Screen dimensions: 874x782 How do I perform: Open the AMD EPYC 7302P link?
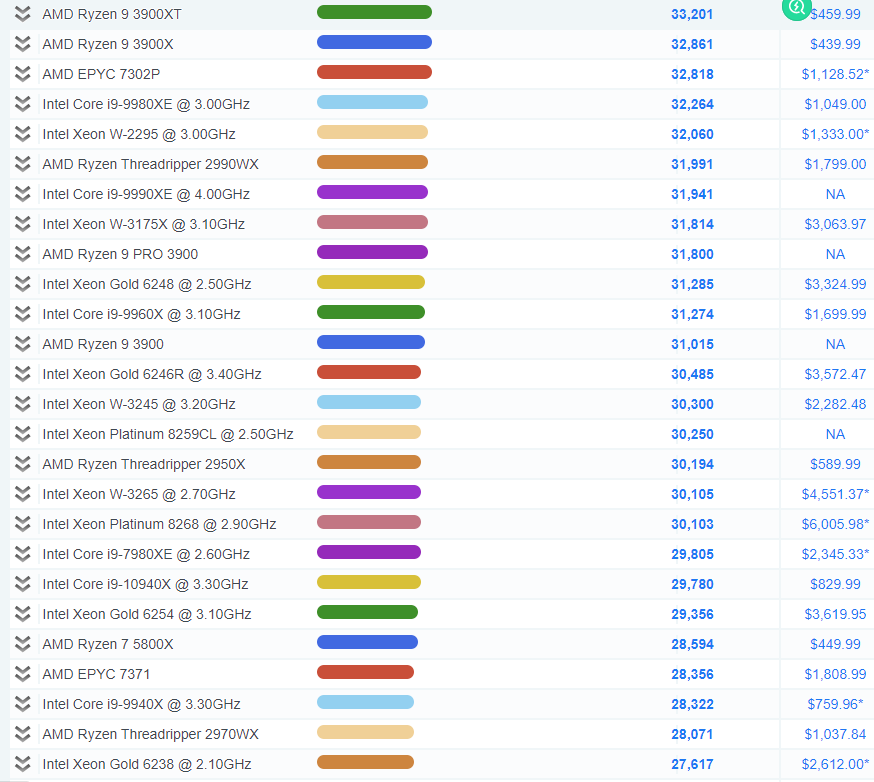pos(101,74)
